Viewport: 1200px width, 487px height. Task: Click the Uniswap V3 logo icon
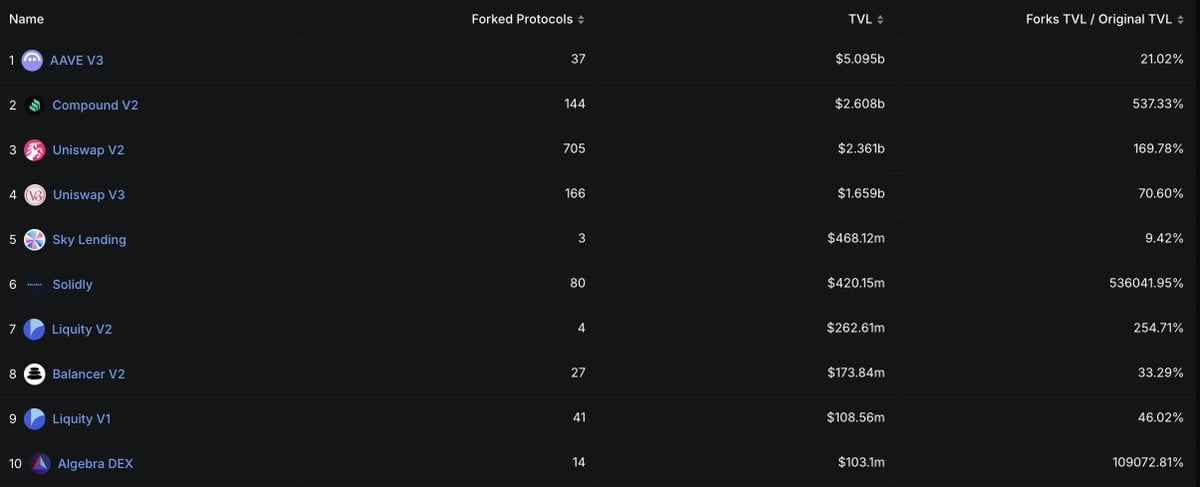click(35, 195)
